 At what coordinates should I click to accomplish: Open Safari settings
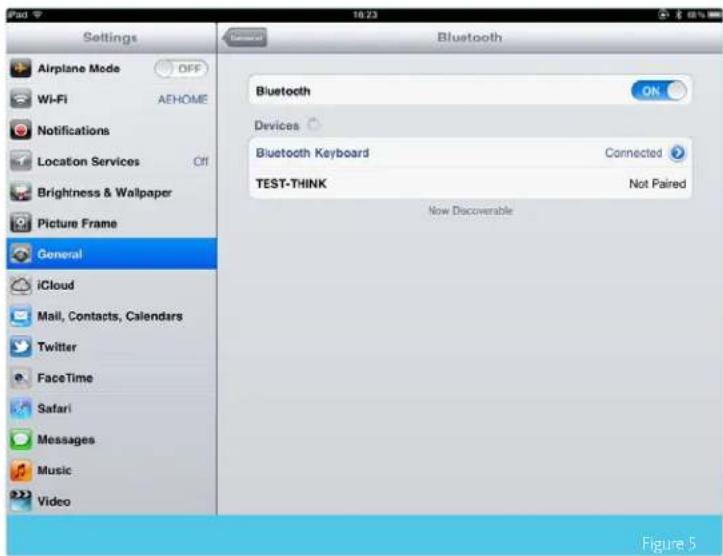pos(111,408)
